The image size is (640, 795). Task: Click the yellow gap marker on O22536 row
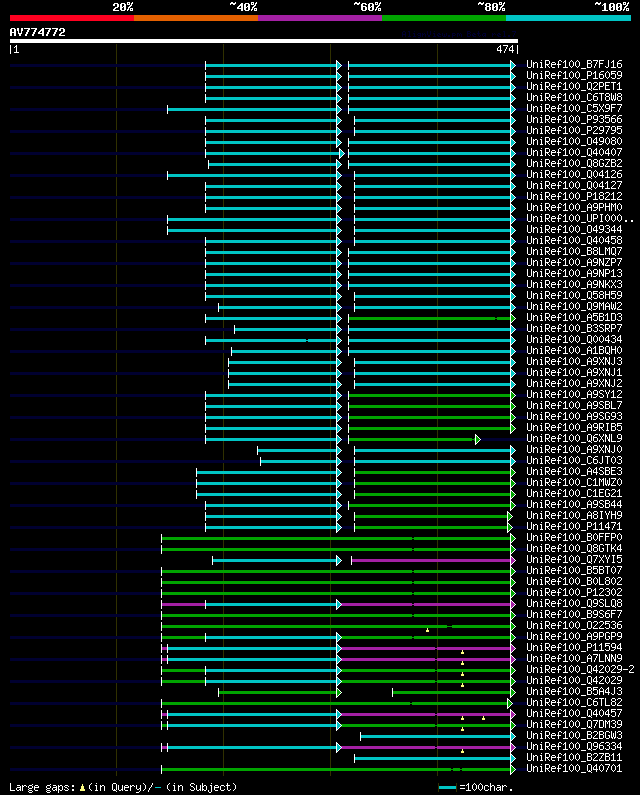click(x=428, y=630)
